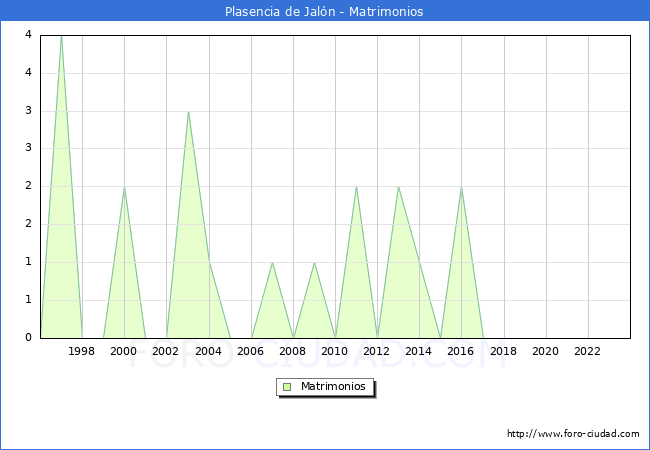Screen dimensions: 650x450
Task: Click the 2009 peak of the chart
Action: (x=314, y=263)
